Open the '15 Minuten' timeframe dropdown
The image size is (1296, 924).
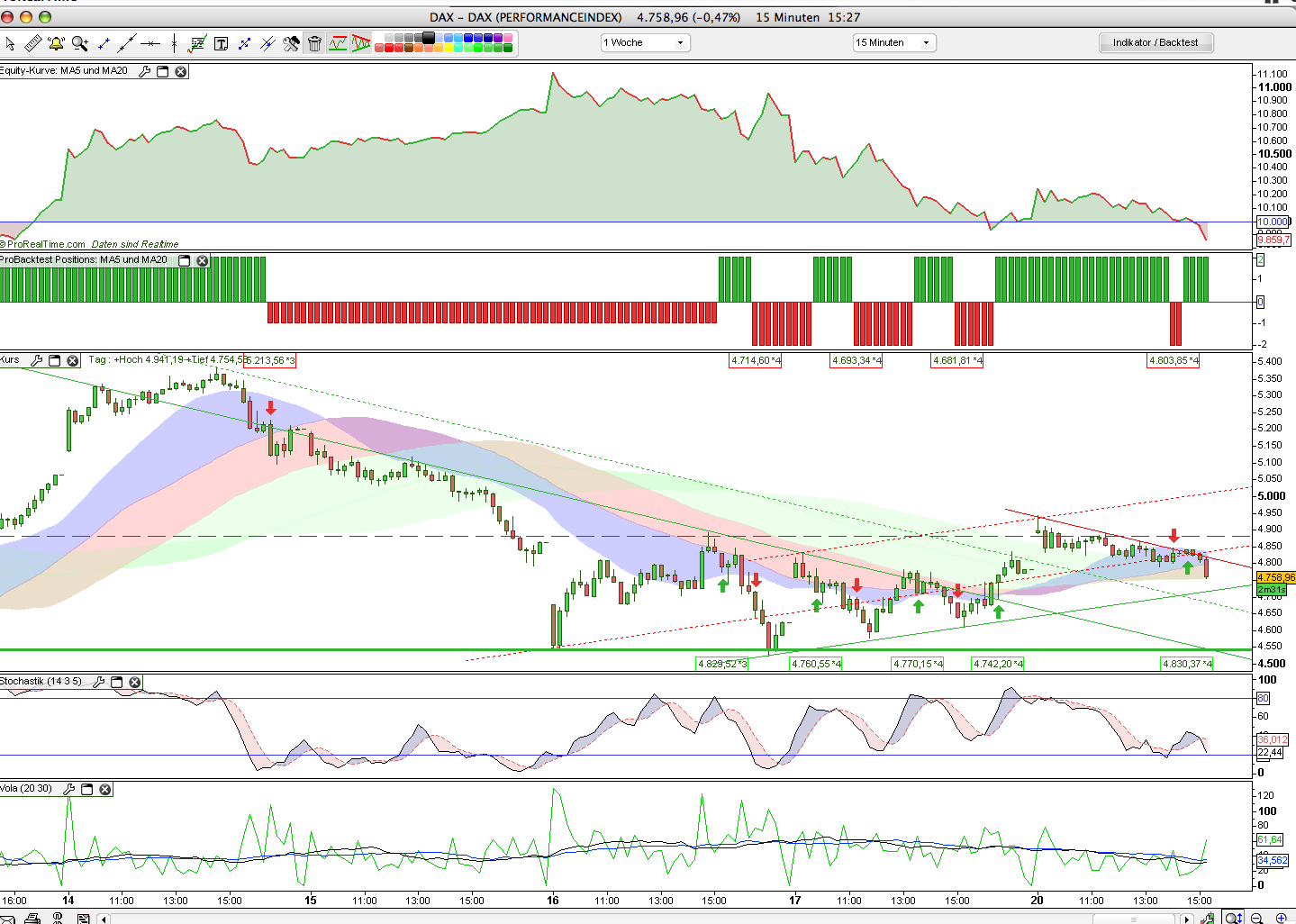tap(894, 42)
